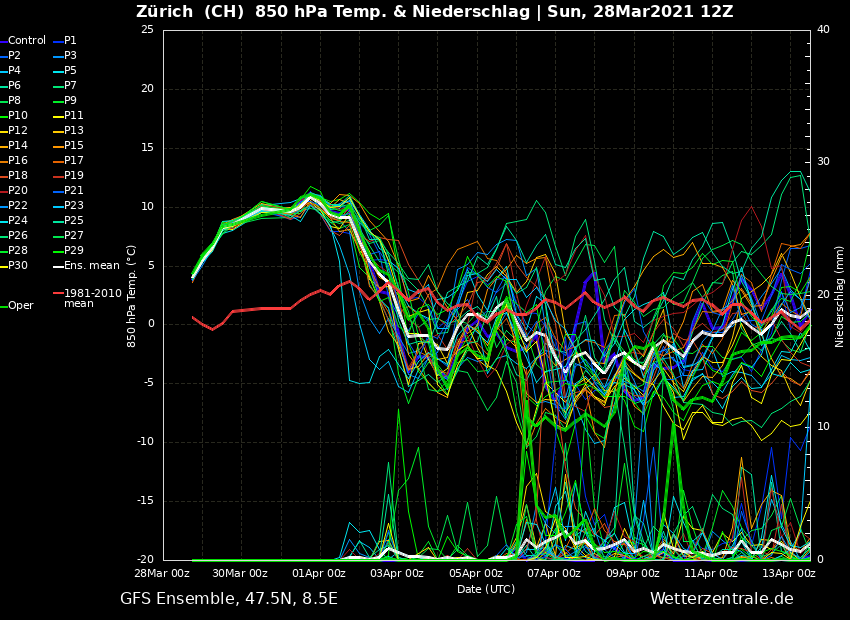850x620 pixels.
Task: Click the P1 legend label
Action: click(x=70, y=41)
